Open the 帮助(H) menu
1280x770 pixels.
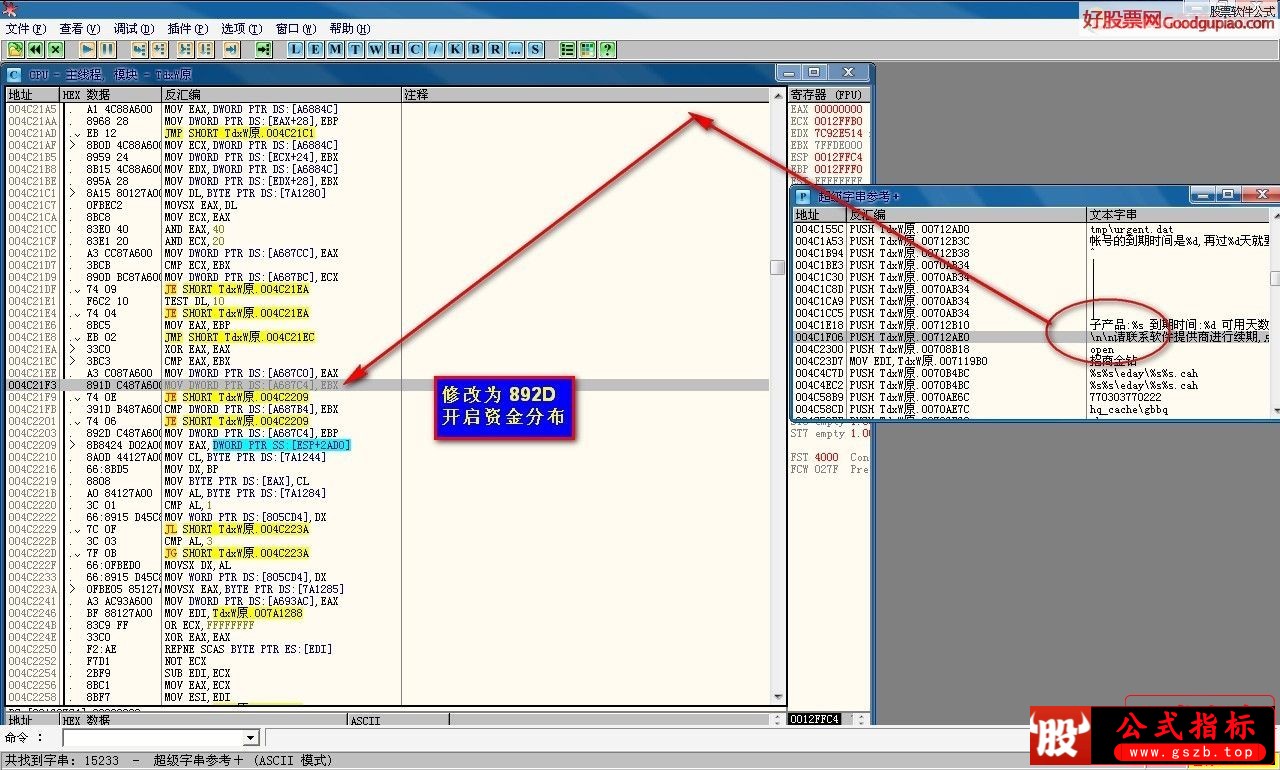[349, 29]
